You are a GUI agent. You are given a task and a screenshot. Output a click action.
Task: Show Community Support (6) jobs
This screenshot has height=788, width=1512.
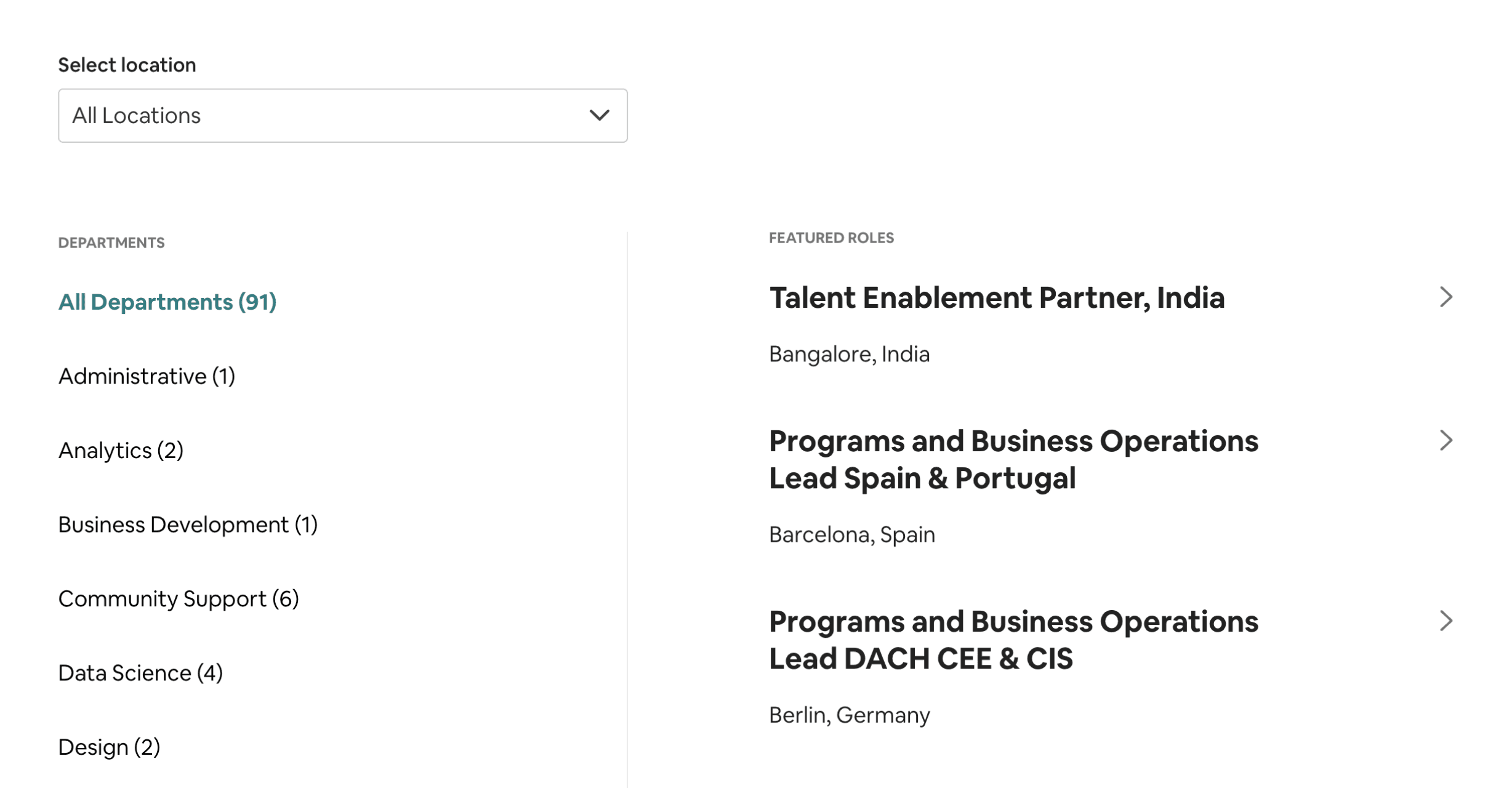[x=179, y=599]
